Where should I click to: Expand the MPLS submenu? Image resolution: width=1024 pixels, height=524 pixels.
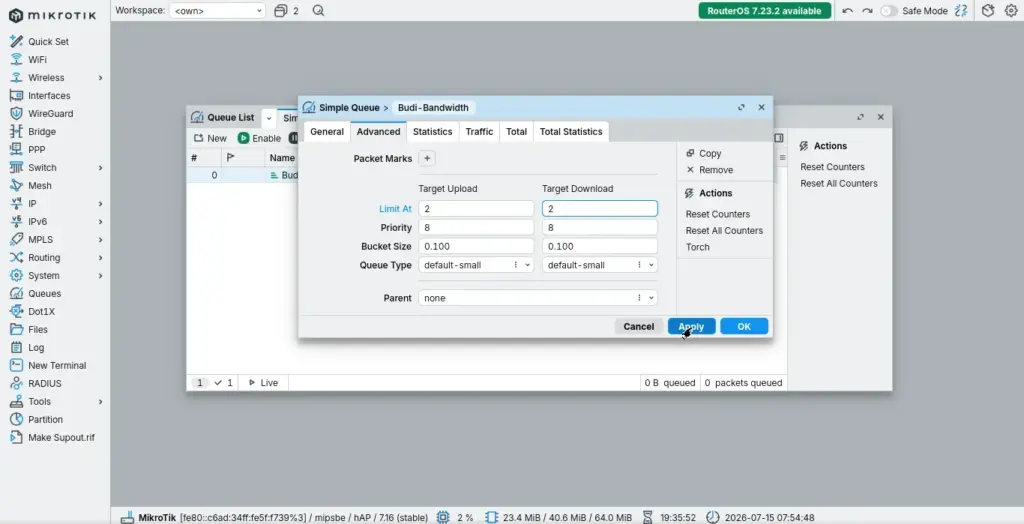[x=101, y=240]
